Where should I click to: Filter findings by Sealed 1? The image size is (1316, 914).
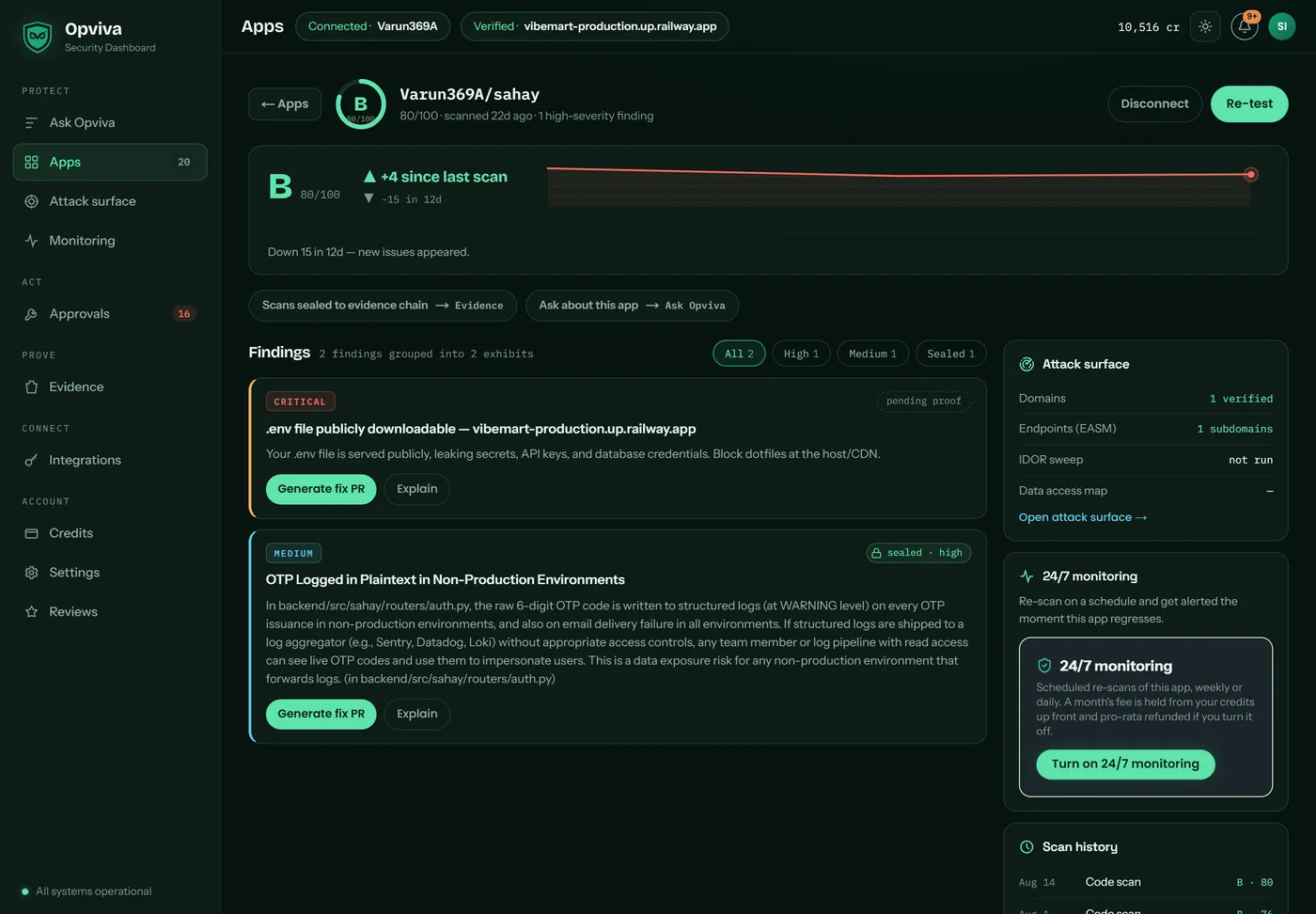pos(950,354)
